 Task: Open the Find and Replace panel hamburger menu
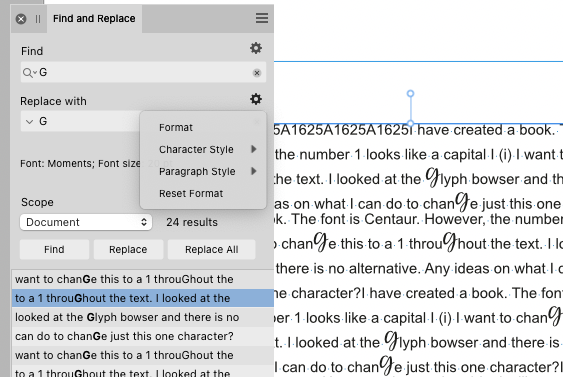262,18
